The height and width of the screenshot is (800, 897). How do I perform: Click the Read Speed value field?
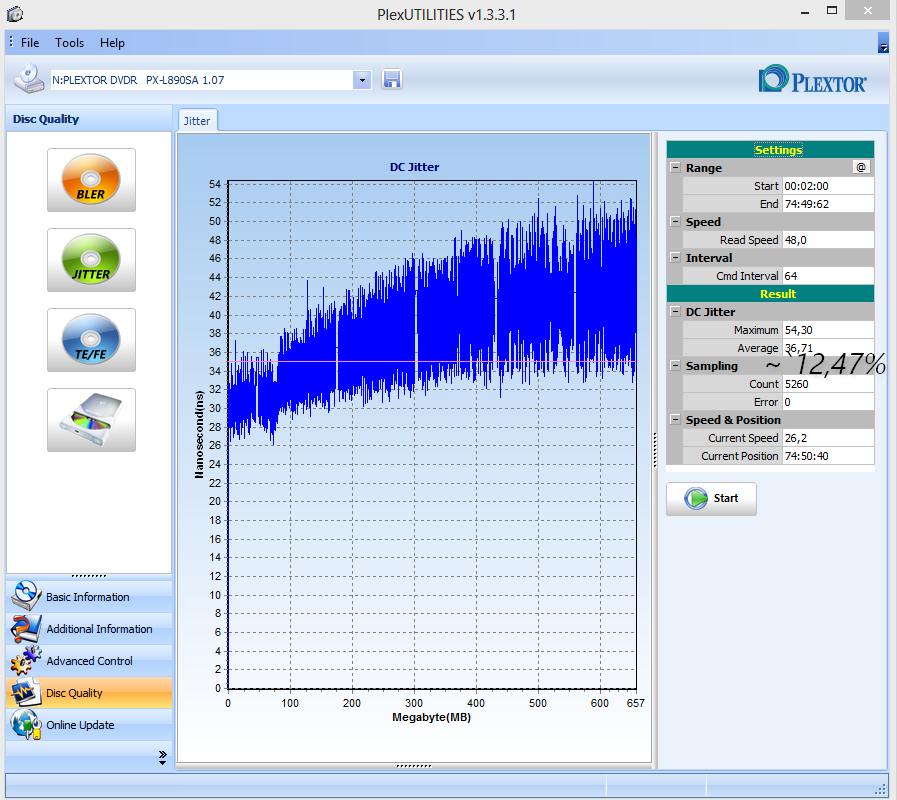[x=828, y=240]
